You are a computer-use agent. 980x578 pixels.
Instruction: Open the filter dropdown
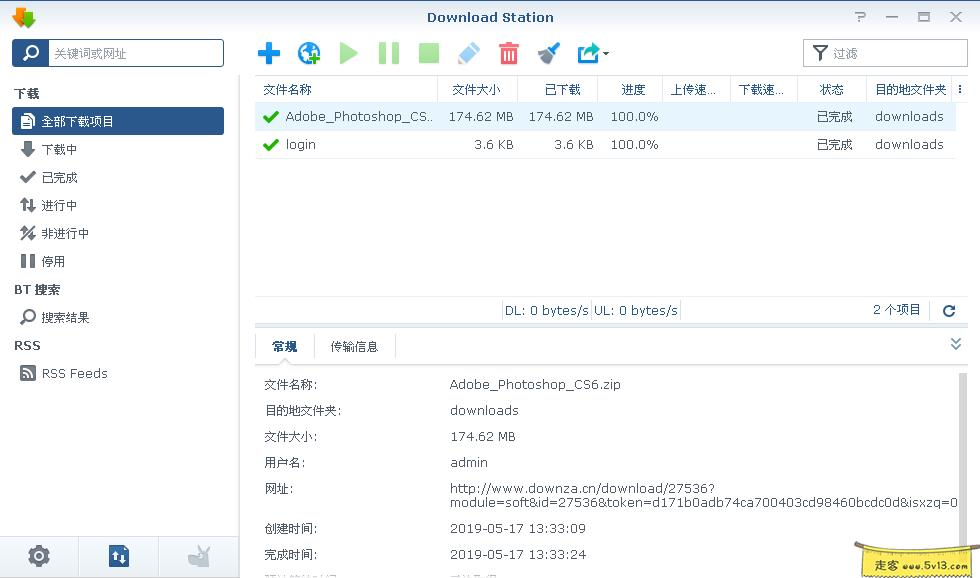pyautogui.click(x=884, y=52)
